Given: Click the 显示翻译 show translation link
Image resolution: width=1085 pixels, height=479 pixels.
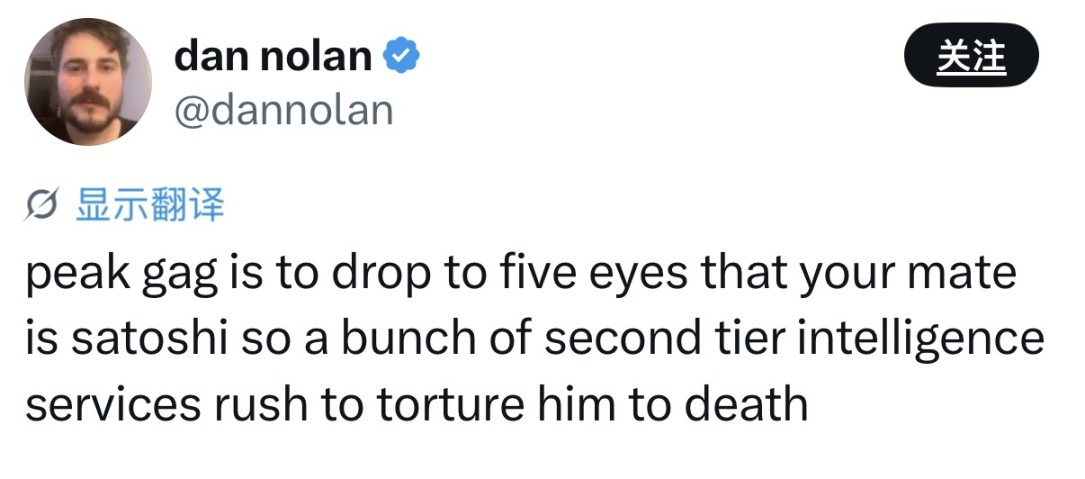Looking at the screenshot, I should point(151,205).
